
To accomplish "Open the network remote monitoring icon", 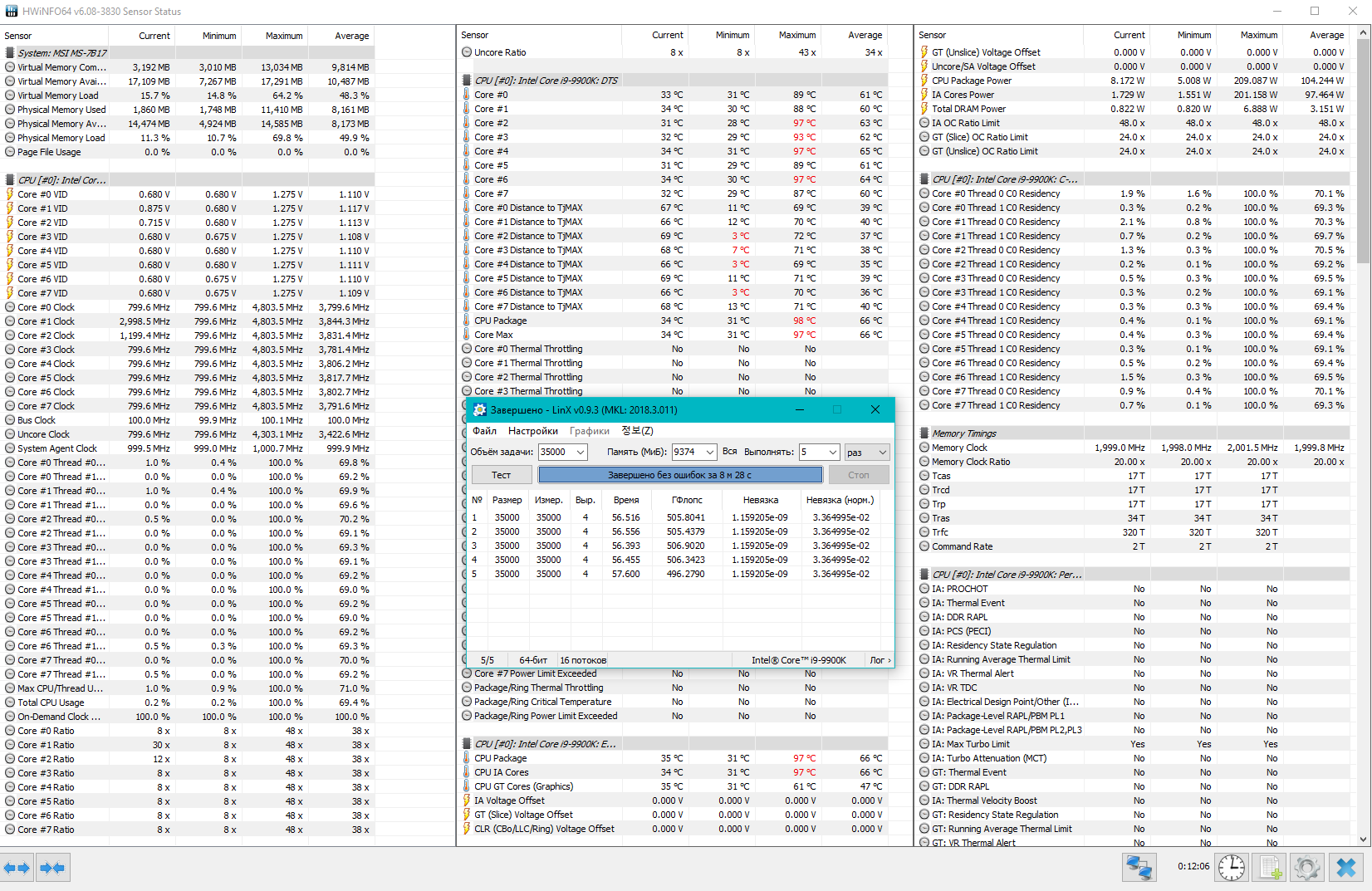I will click(1139, 868).
